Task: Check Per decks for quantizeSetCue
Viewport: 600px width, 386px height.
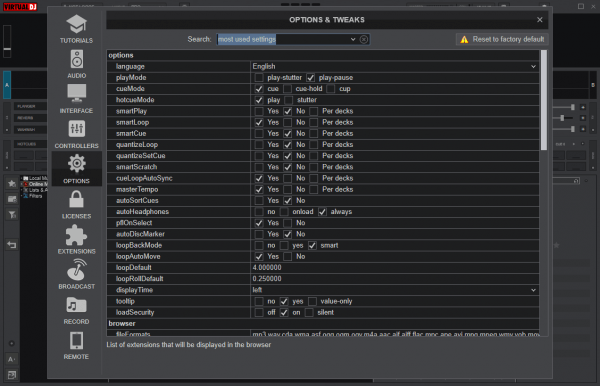Action: click(x=314, y=156)
